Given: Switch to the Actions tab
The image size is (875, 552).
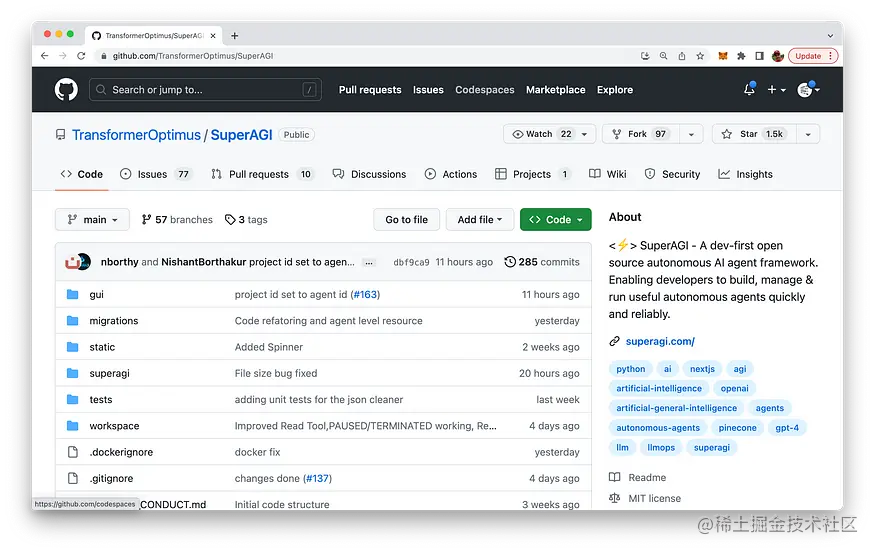Looking at the screenshot, I should pos(451,174).
